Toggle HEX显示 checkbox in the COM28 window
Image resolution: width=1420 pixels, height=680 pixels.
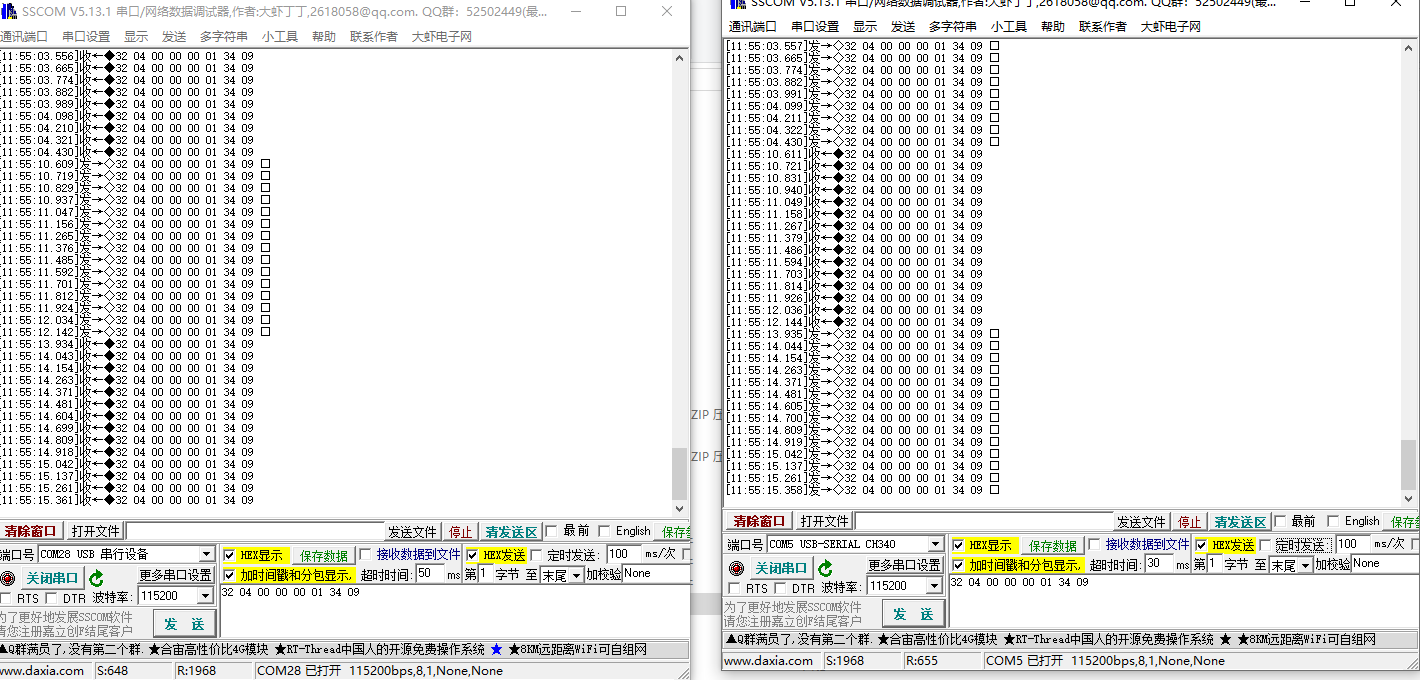230,555
